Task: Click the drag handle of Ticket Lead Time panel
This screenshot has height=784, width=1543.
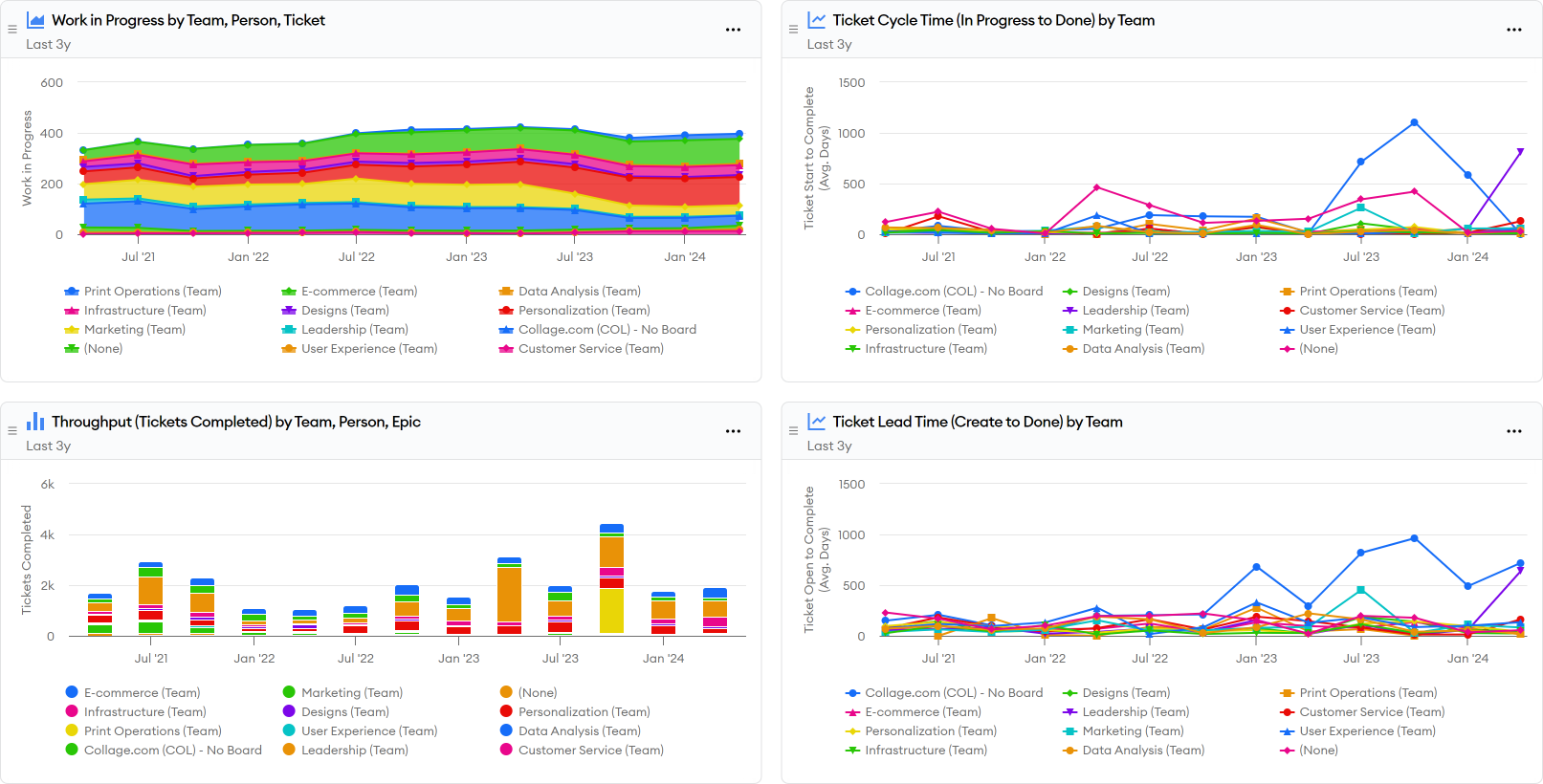Action: (x=793, y=431)
